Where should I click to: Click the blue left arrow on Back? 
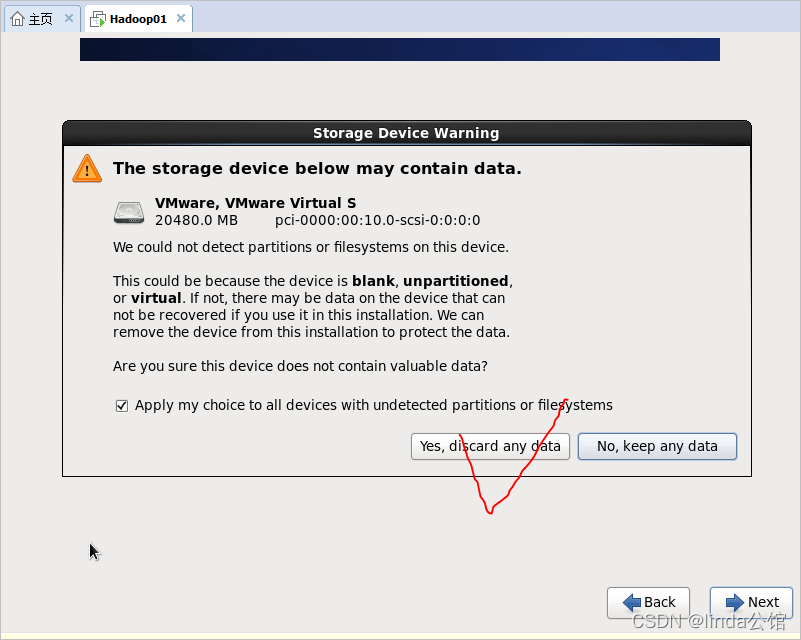631,602
